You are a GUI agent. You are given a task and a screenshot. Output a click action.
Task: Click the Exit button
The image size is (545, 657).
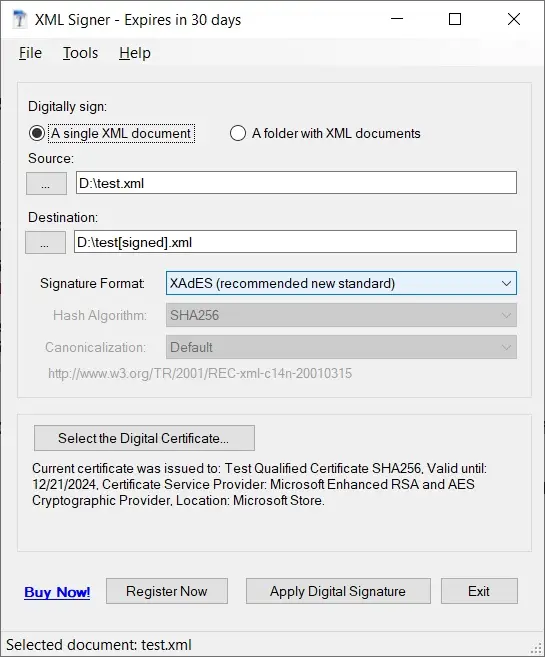479,591
